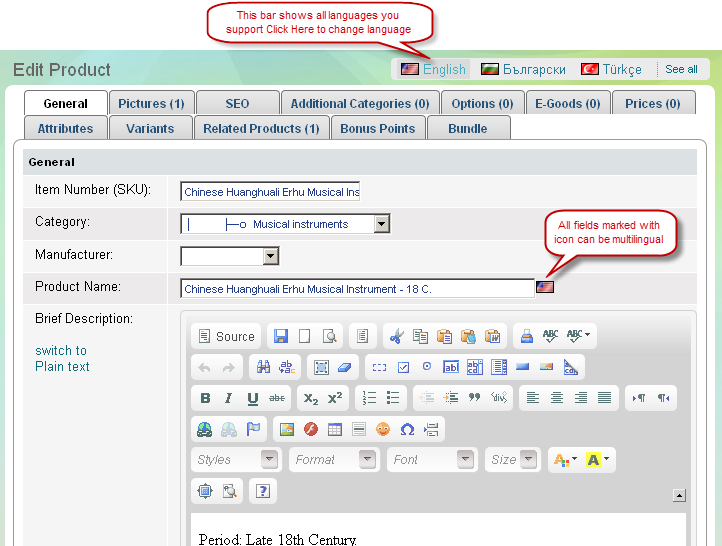Click the Source button in the editor
722x546 pixels.
coord(226,337)
